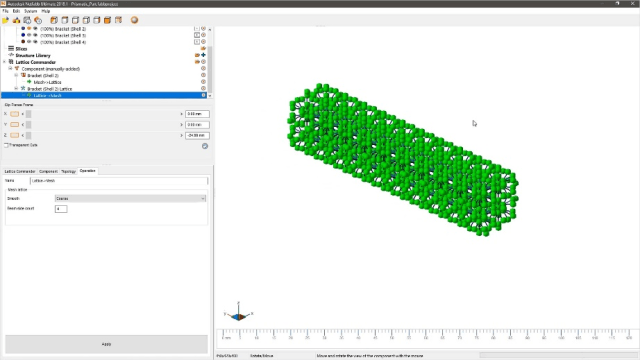The image size is (640, 360).
Task: Click the remove icon on Bracket (Shell 2) Lattice row
Action: pyautogui.click(x=203, y=88)
